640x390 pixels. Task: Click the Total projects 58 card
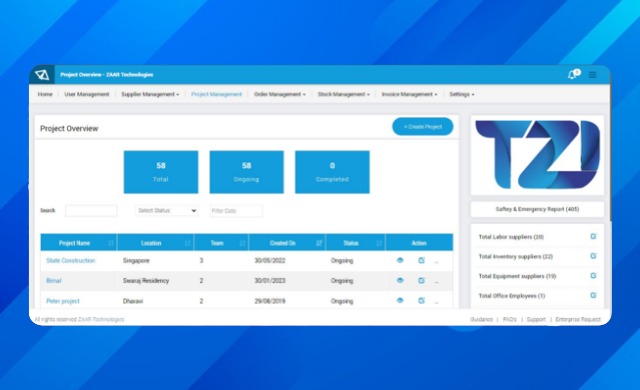[161, 172]
